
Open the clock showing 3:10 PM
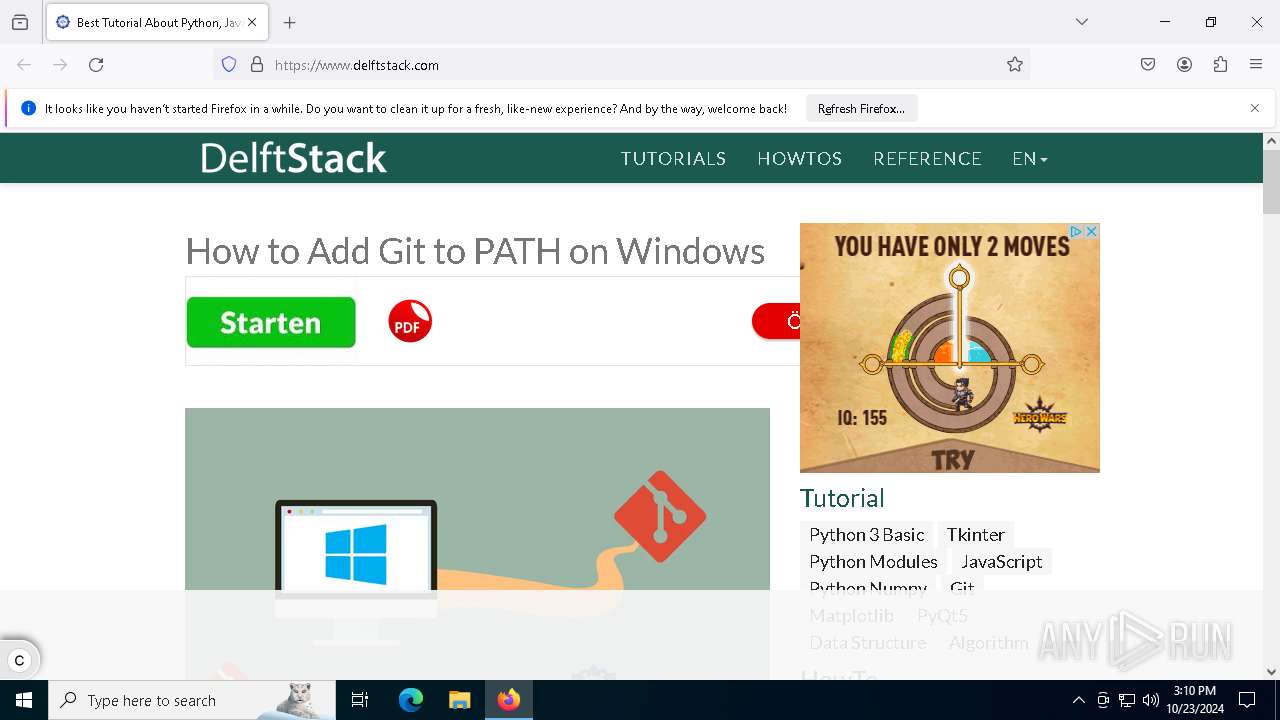(1194, 700)
